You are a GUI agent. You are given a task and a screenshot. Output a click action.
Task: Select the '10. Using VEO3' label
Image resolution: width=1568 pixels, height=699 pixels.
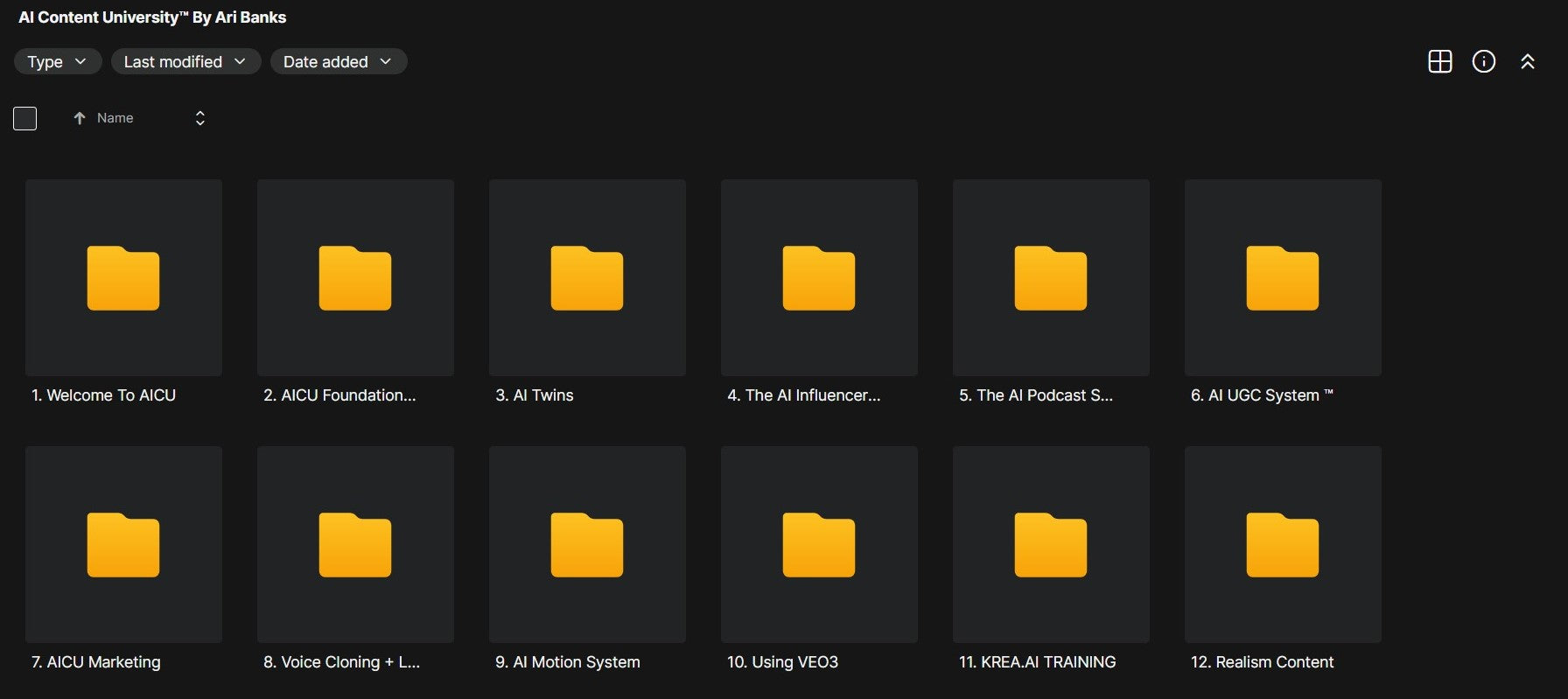[783, 662]
